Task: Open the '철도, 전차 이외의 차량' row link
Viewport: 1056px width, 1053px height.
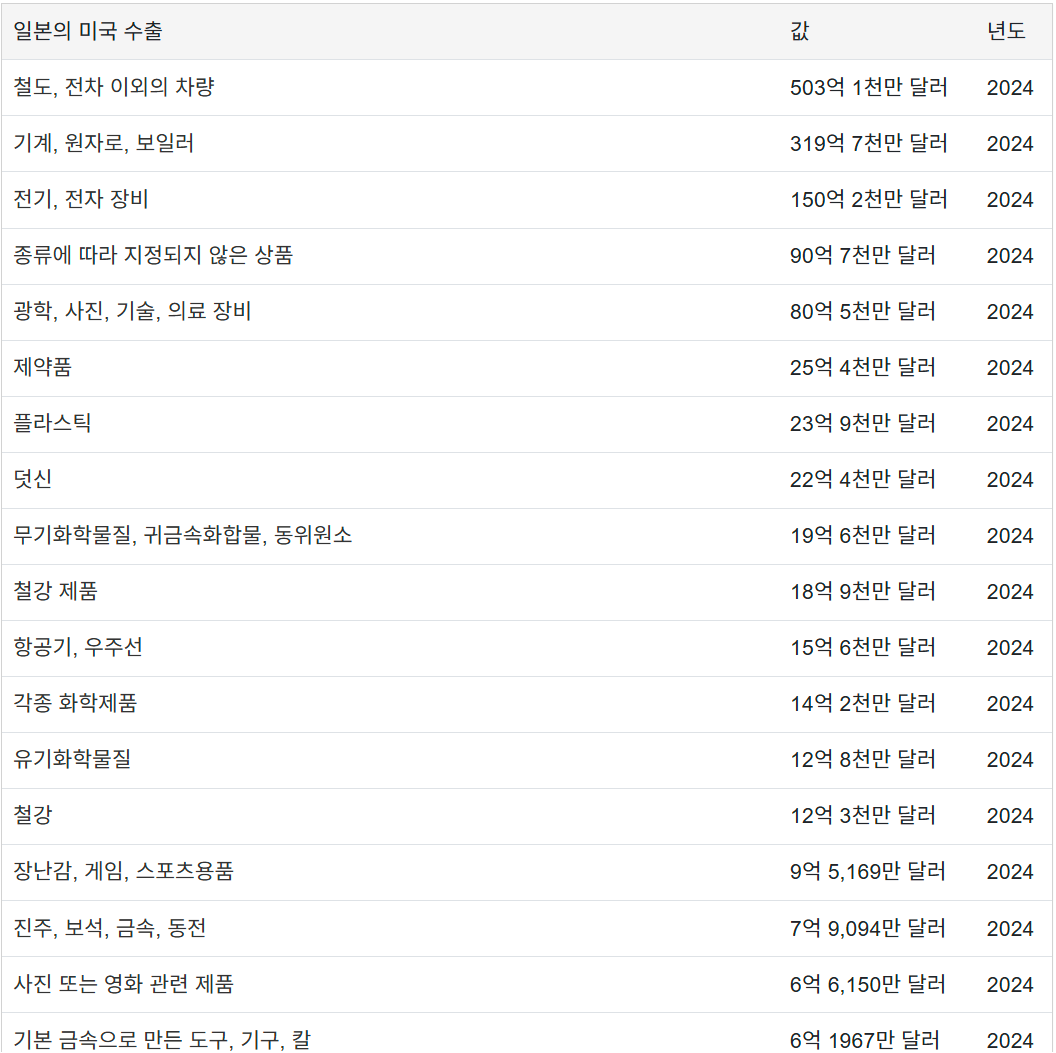Action: pos(114,87)
